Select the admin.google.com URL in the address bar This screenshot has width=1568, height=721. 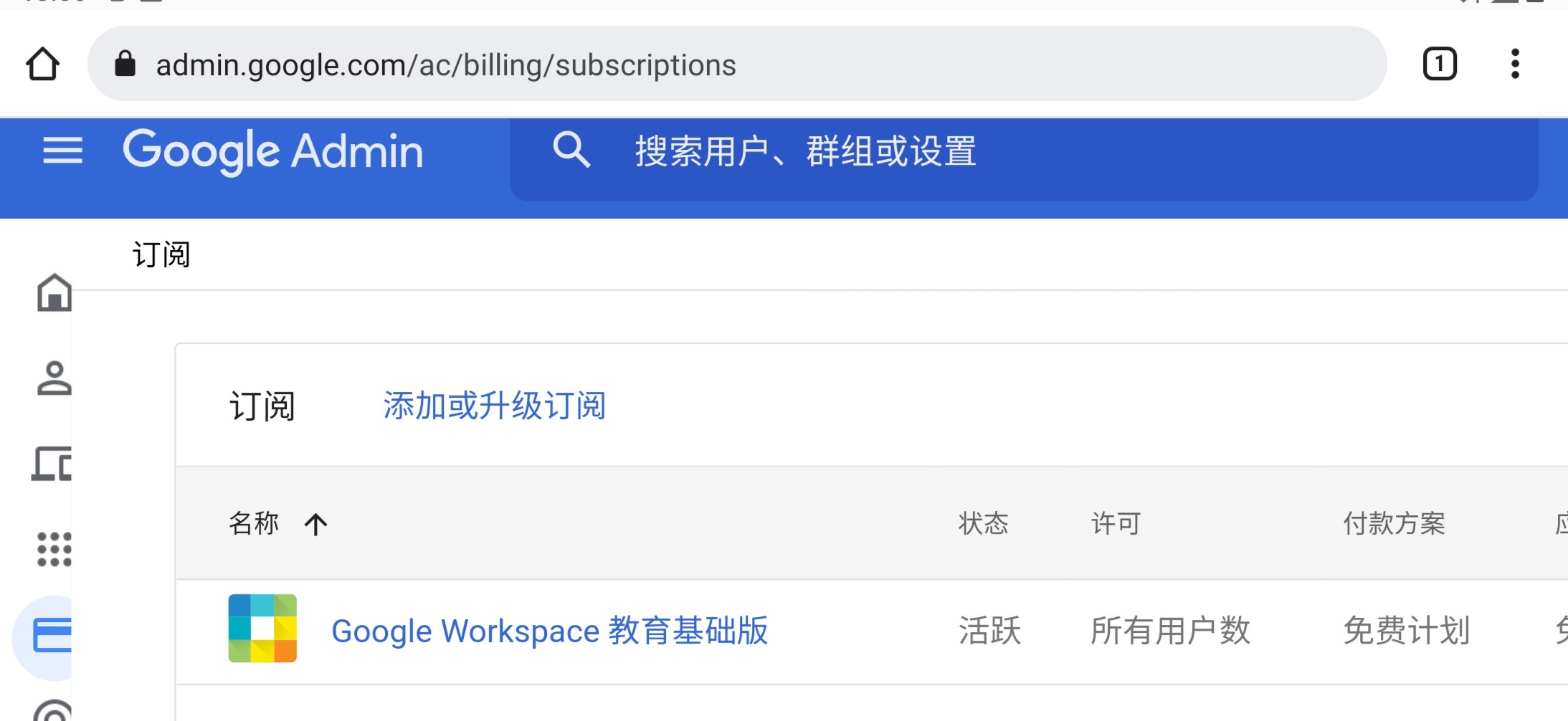tap(446, 65)
